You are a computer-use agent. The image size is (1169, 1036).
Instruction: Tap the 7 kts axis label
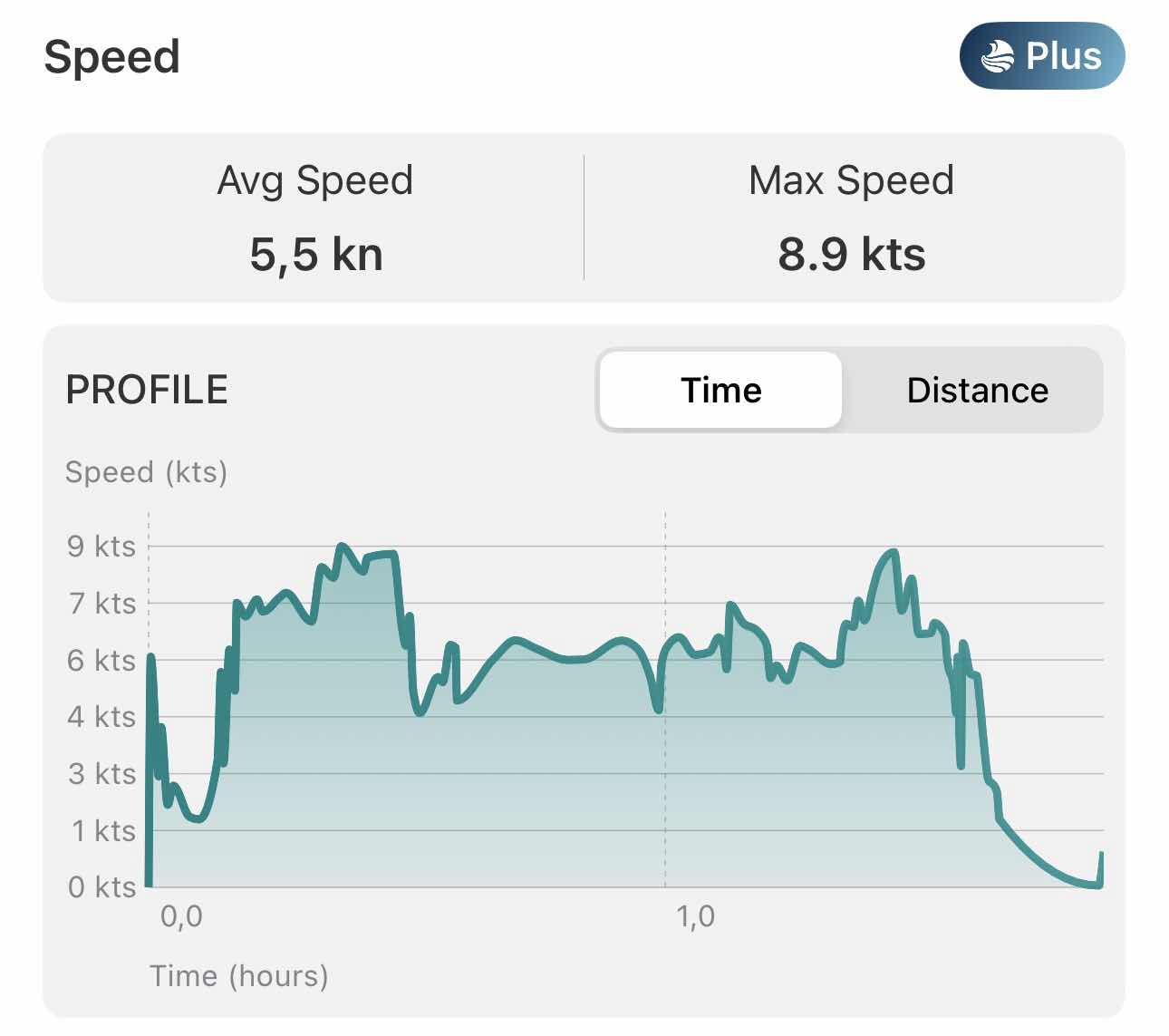click(101, 604)
